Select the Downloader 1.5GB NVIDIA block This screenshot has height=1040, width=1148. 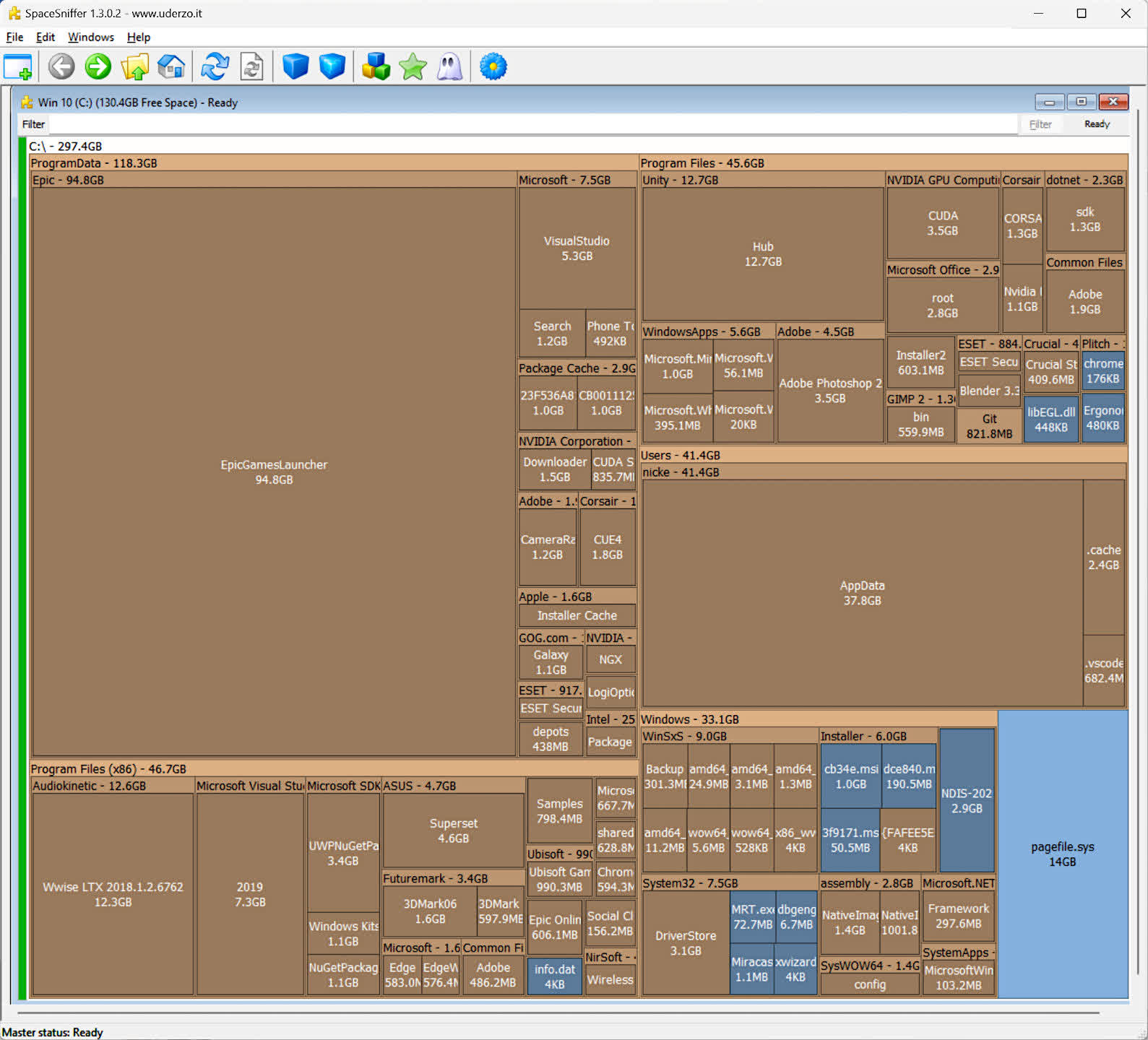555,469
